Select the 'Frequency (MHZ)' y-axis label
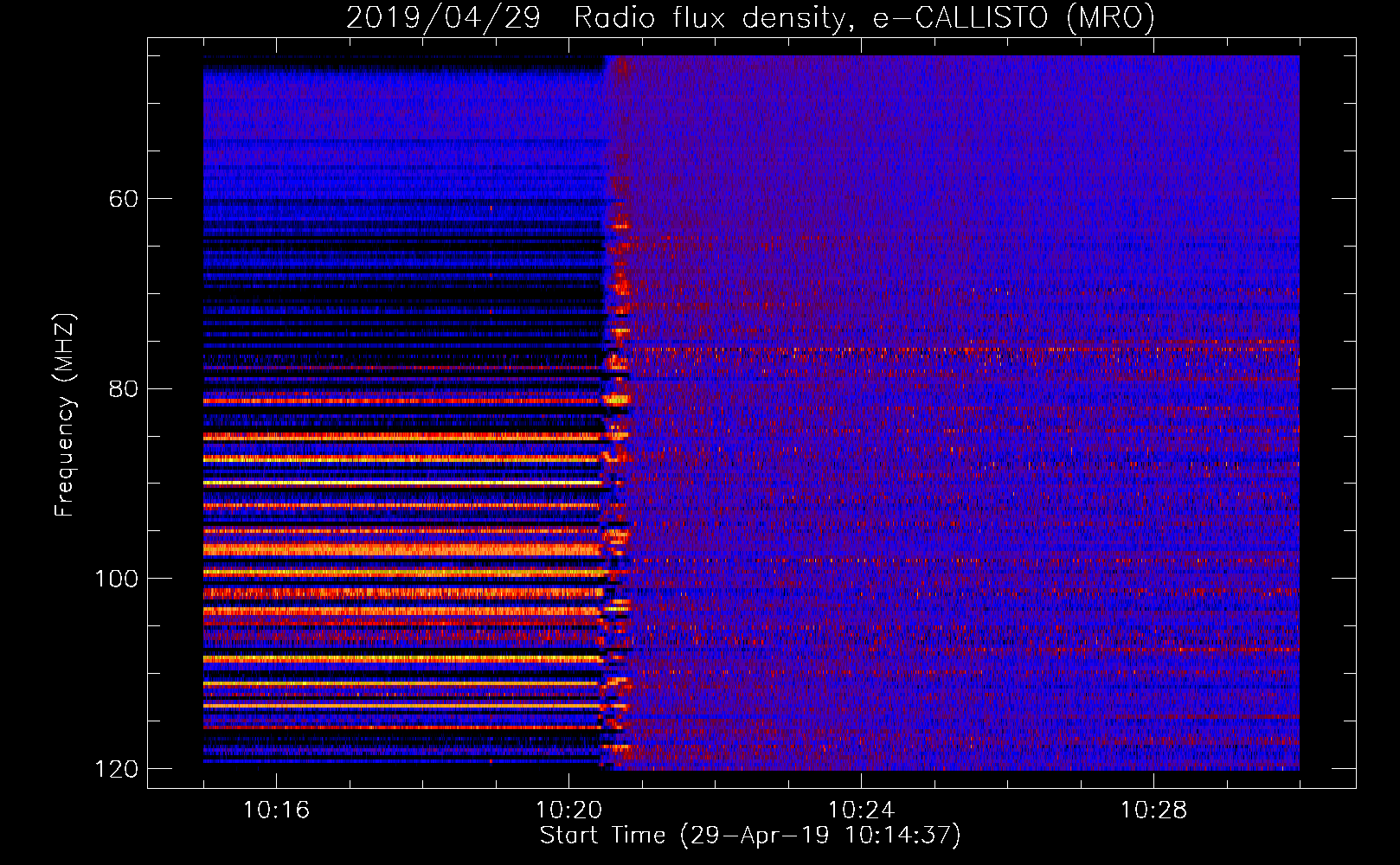This screenshot has width=1400, height=865. tap(65, 414)
